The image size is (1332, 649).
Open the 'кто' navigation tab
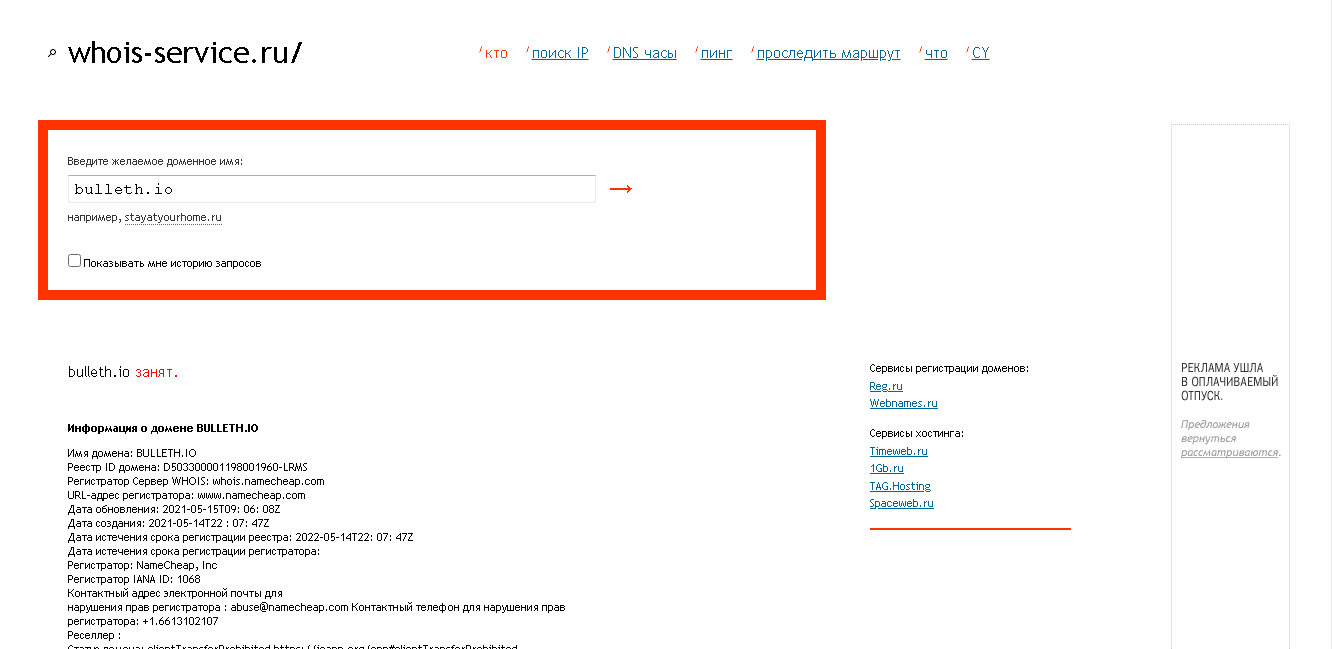(496, 53)
